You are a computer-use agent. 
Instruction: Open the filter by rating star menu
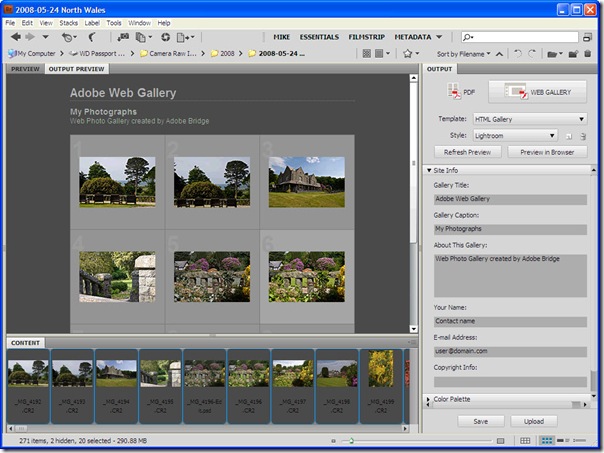pyautogui.click(x=411, y=54)
